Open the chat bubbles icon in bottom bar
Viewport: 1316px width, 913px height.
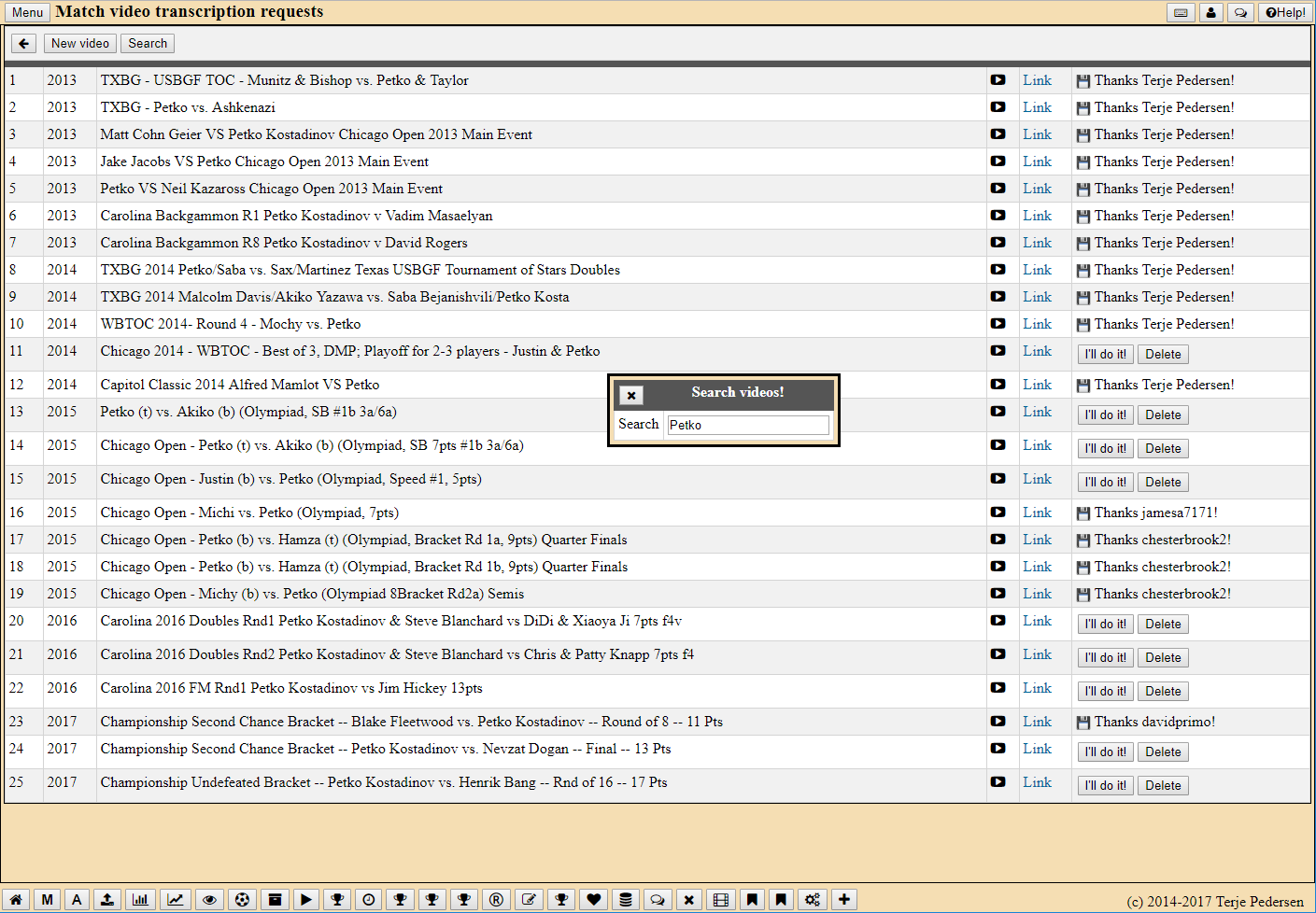(x=658, y=899)
